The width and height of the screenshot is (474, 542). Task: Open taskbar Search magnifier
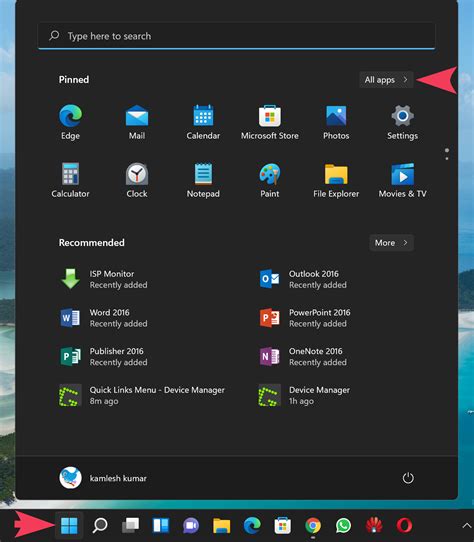tap(100, 526)
